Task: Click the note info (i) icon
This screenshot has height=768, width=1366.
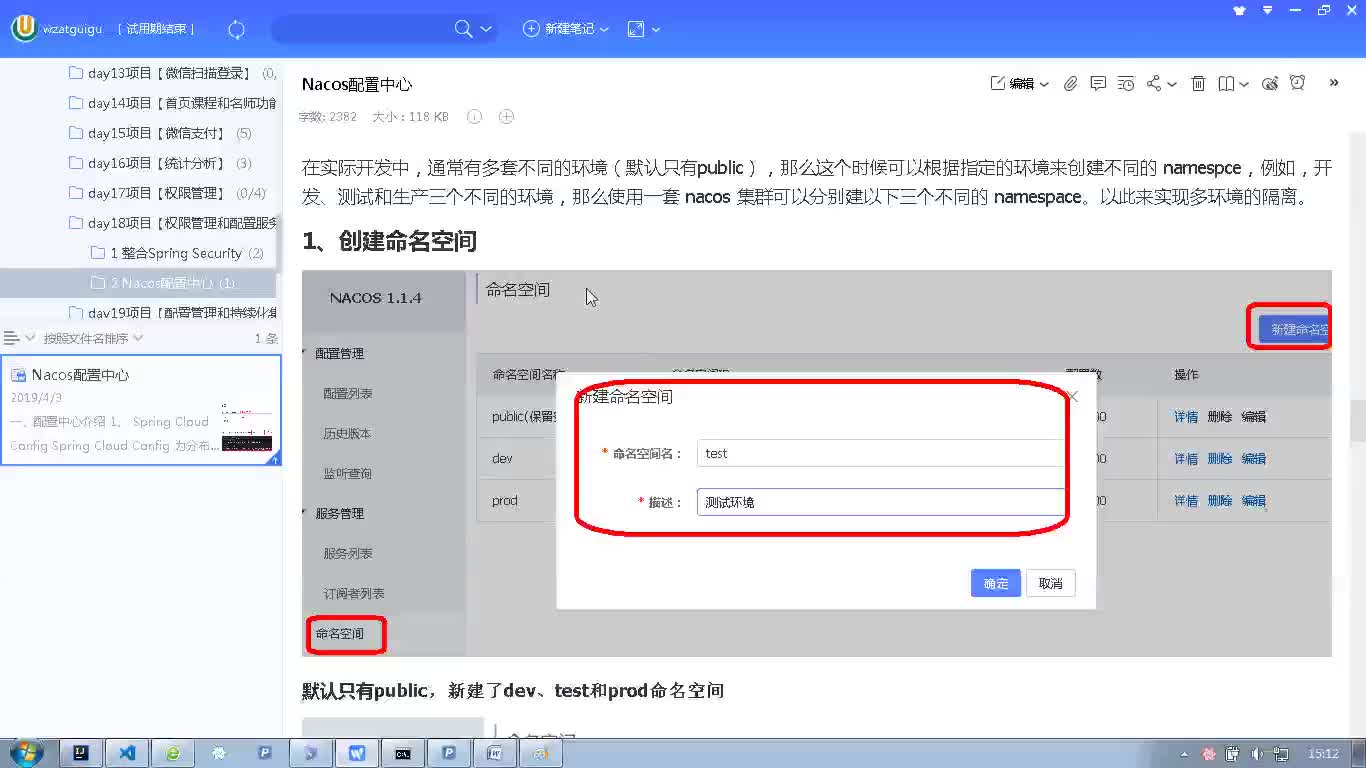Action: pos(474,116)
